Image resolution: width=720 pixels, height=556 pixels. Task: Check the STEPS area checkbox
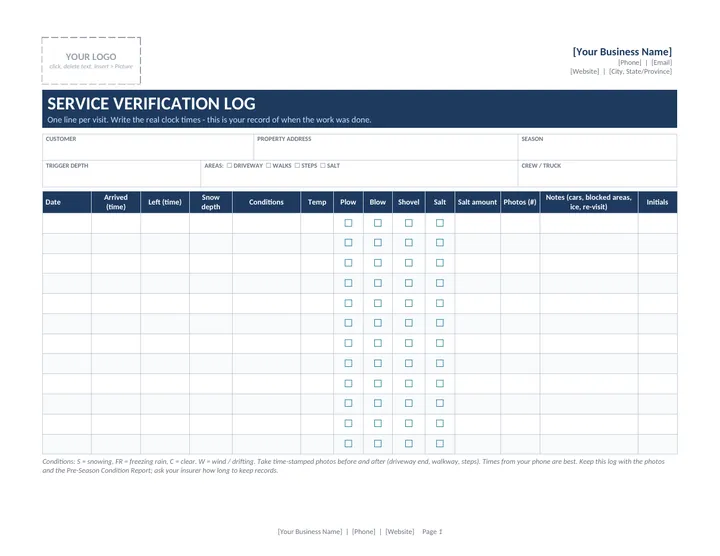[x=297, y=165]
